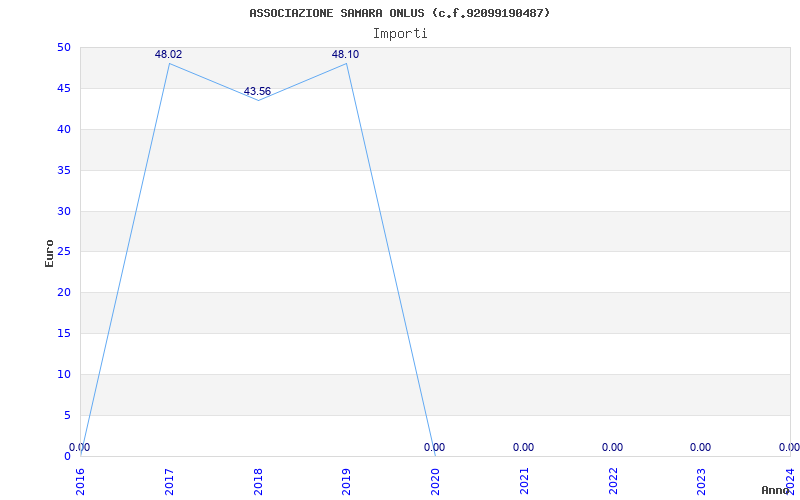Click the 35 tick on Euro axis

point(64,170)
